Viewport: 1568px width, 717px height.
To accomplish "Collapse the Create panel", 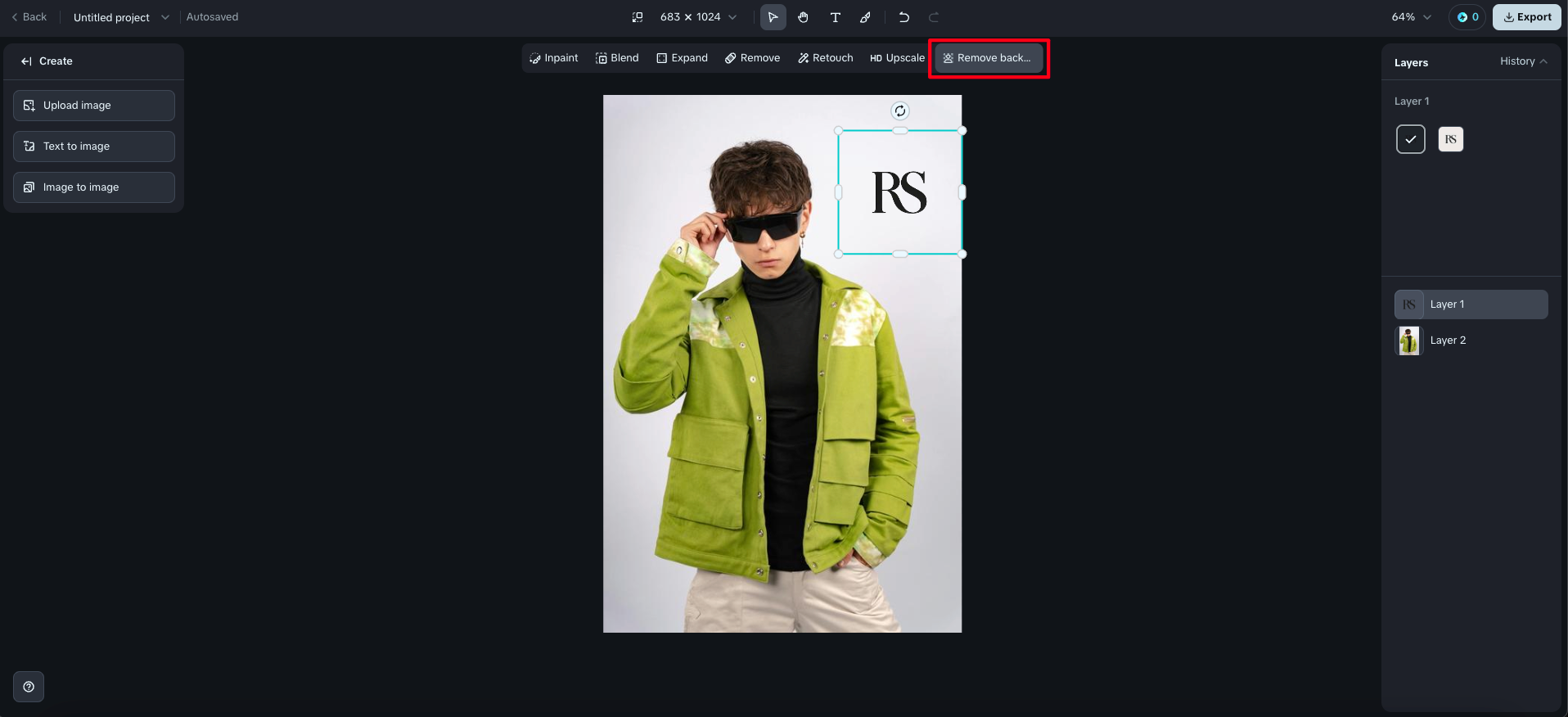I will tap(26, 61).
